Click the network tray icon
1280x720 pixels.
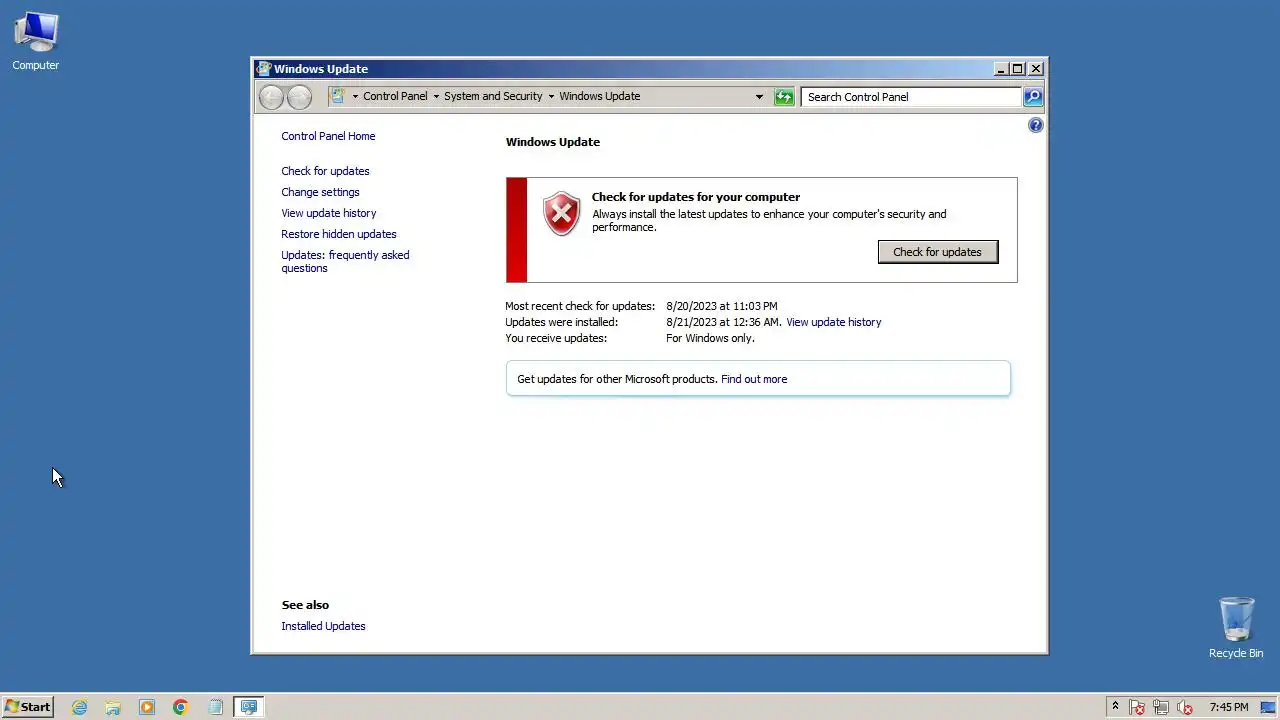point(1161,707)
